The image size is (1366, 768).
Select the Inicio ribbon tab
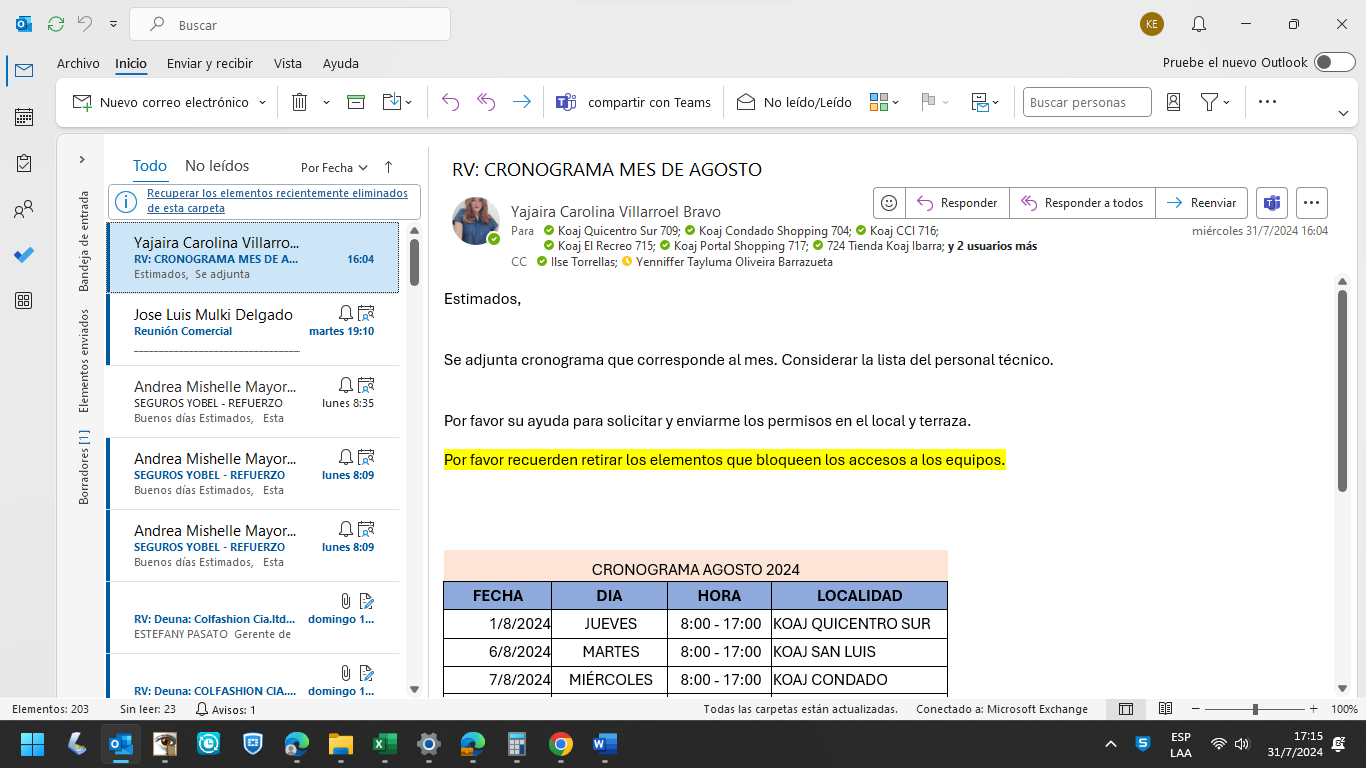click(x=131, y=63)
